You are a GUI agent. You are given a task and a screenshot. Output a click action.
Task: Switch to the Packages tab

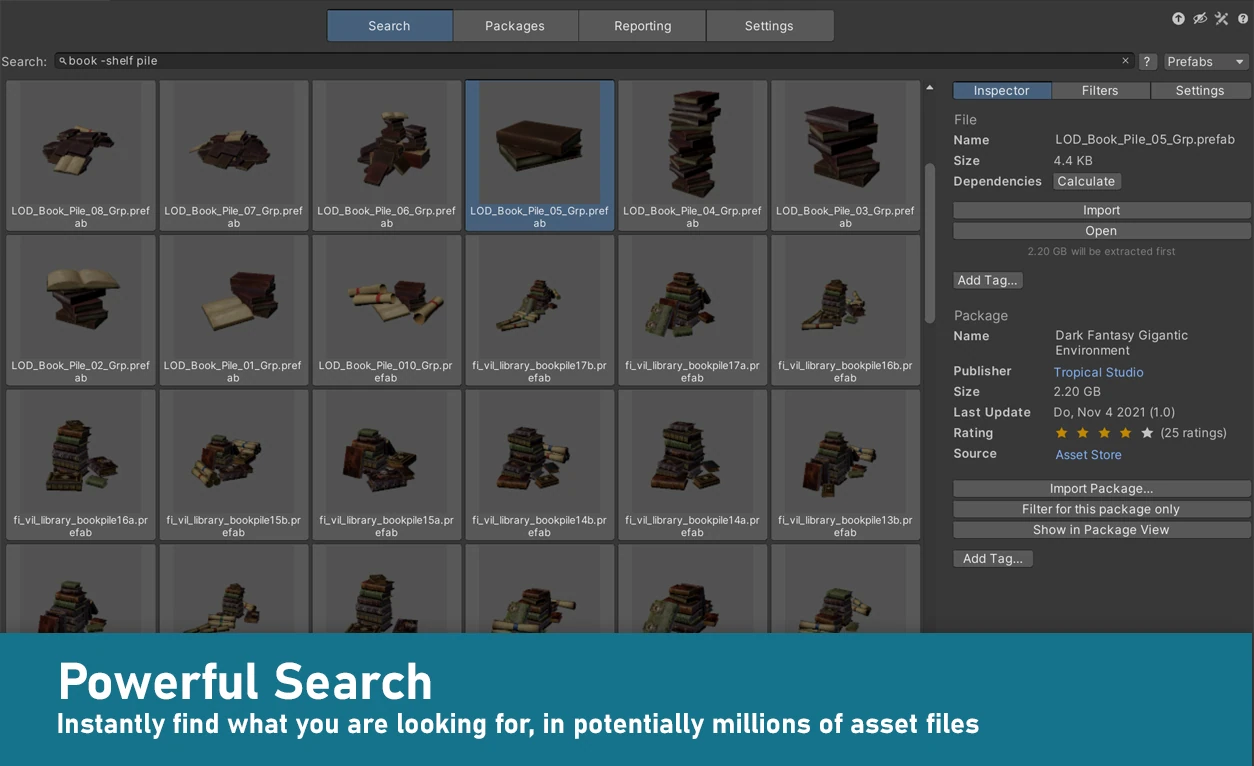515,26
